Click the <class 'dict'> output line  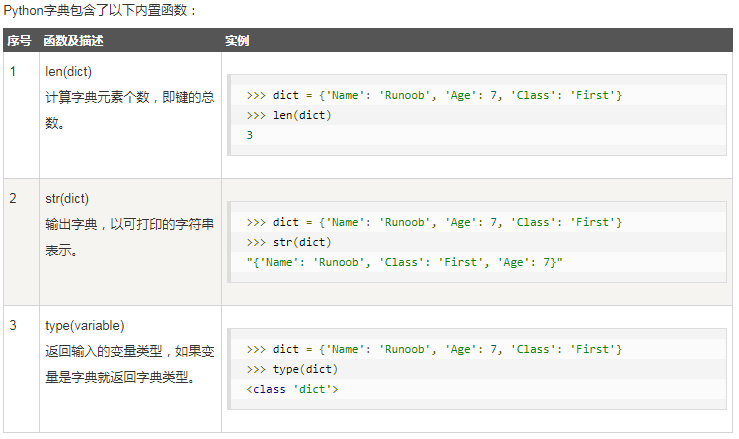pos(292,389)
